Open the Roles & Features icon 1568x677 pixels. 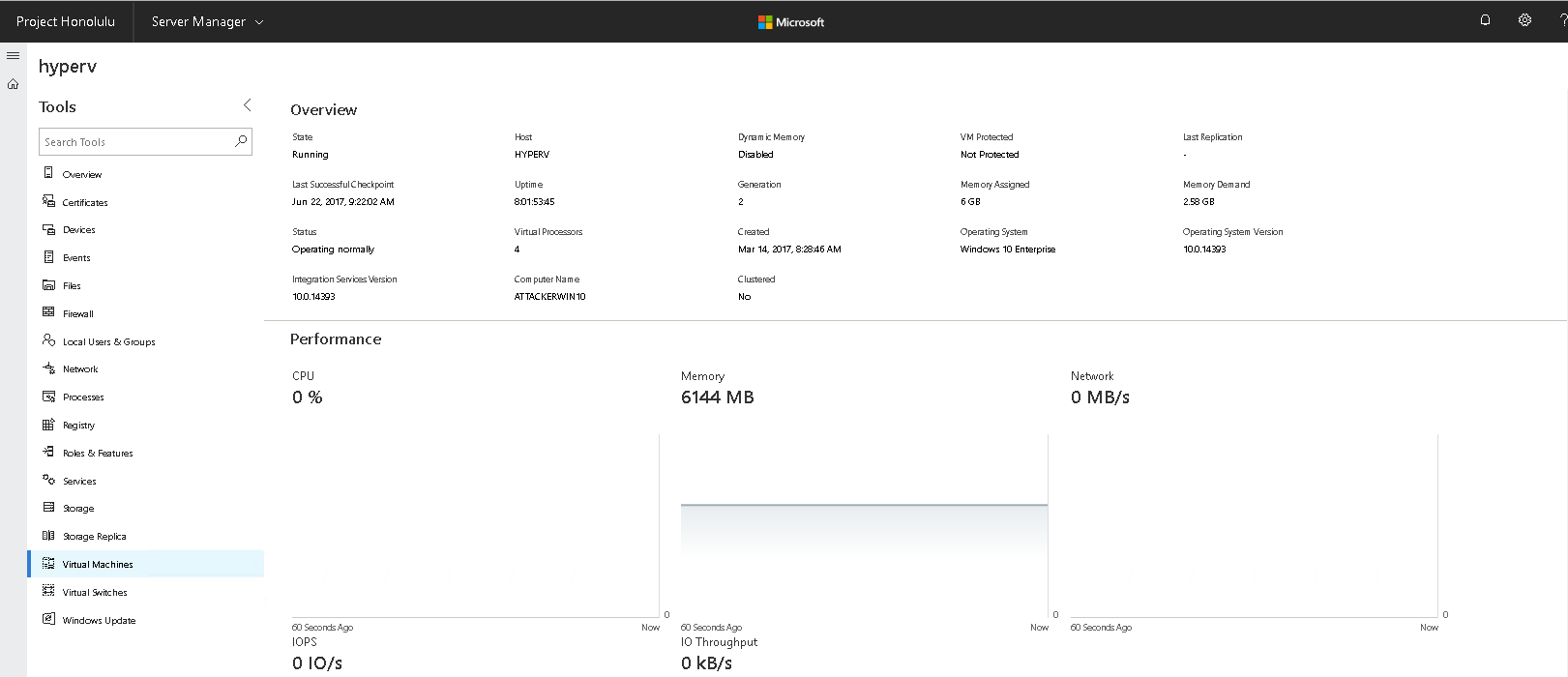[x=48, y=452]
